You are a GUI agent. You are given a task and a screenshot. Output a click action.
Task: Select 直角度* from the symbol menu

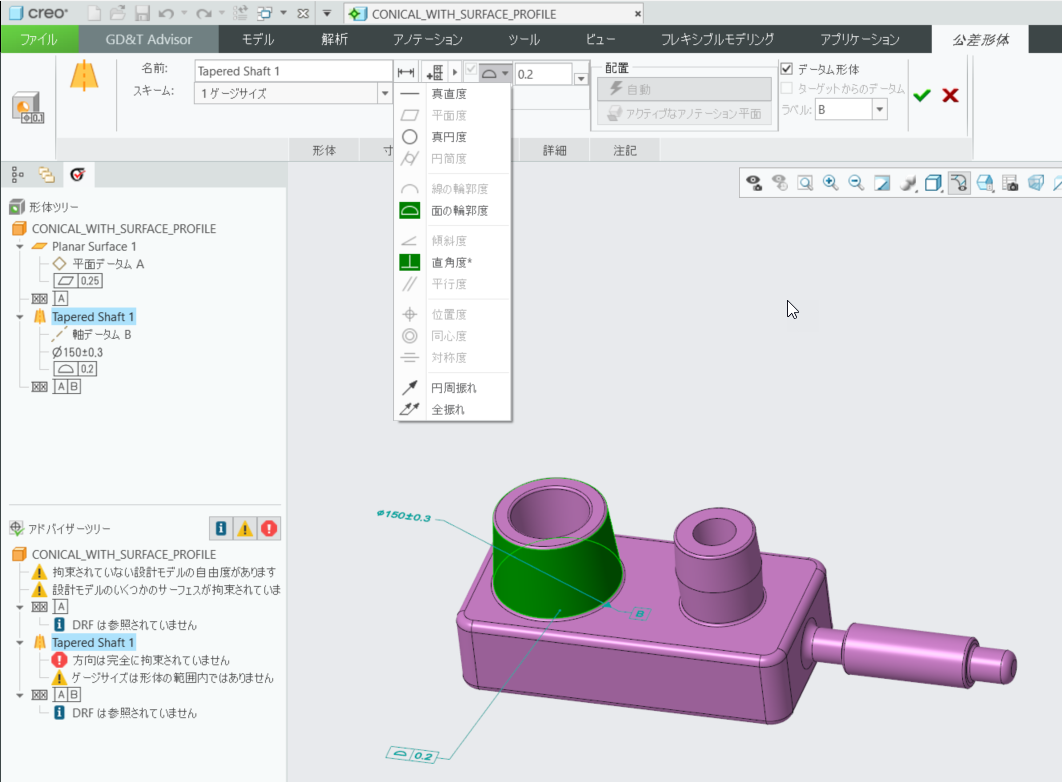click(x=452, y=262)
